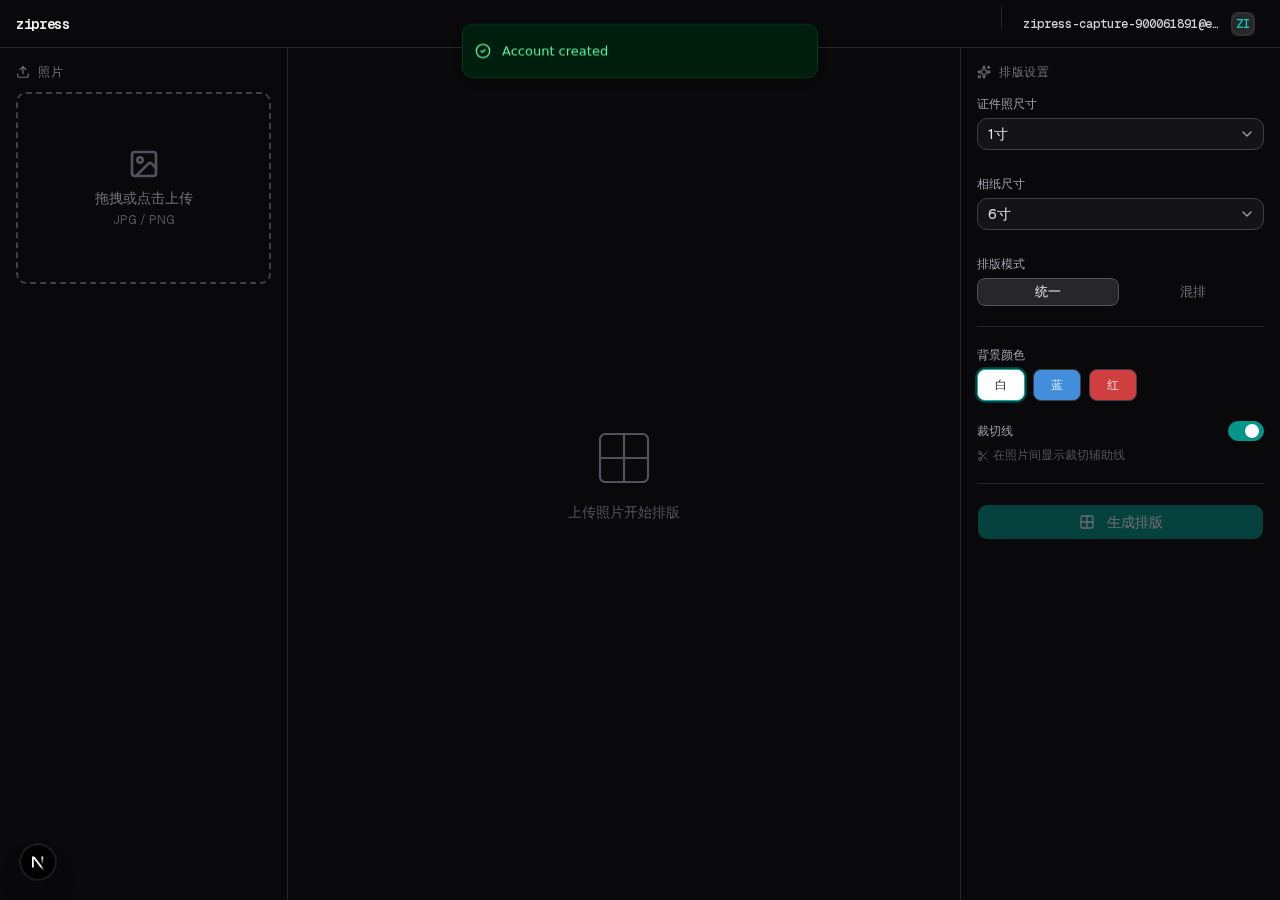The width and height of the screenshot is (1280, 900).
Task: Click the scissors icon under 裁切线
Action: click(982, 456)
